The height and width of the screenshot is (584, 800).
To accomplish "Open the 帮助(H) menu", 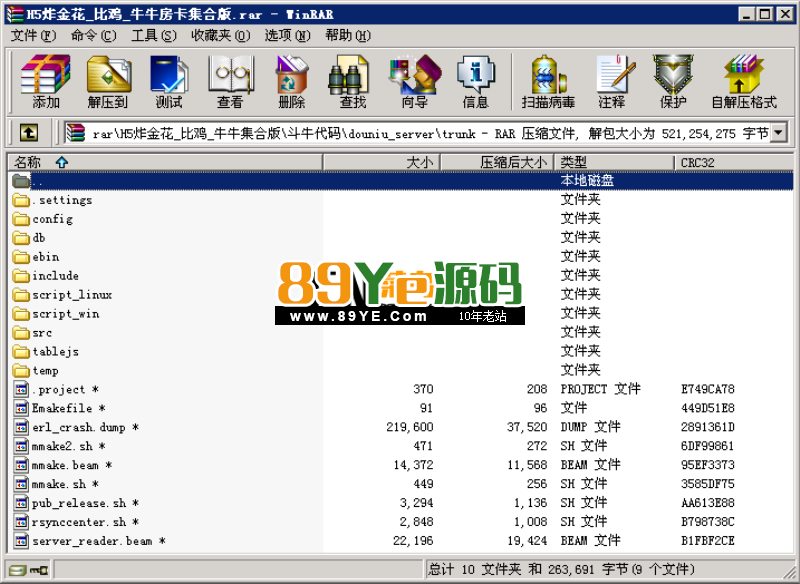I will click(x=348, y=35).
